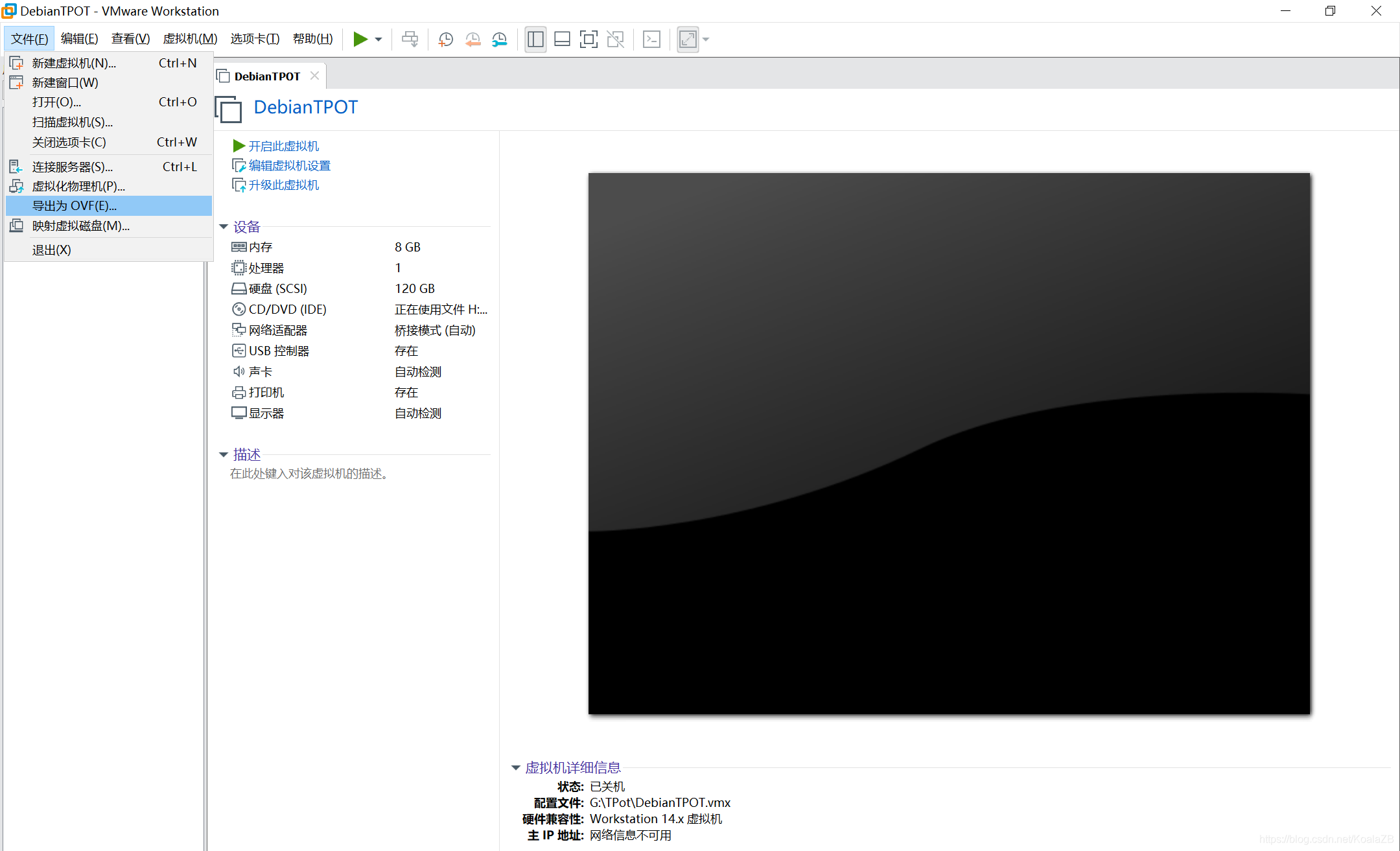The width and height of the screenshot is (1400, 851).
Task: Click the send Ctrl+Alt+Del toolbar icon
Action: [410, 40]
